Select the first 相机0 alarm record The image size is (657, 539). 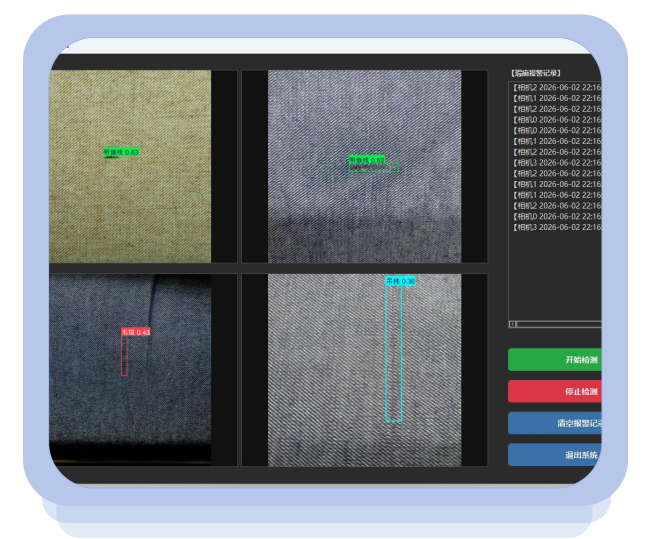pos(557,119)
